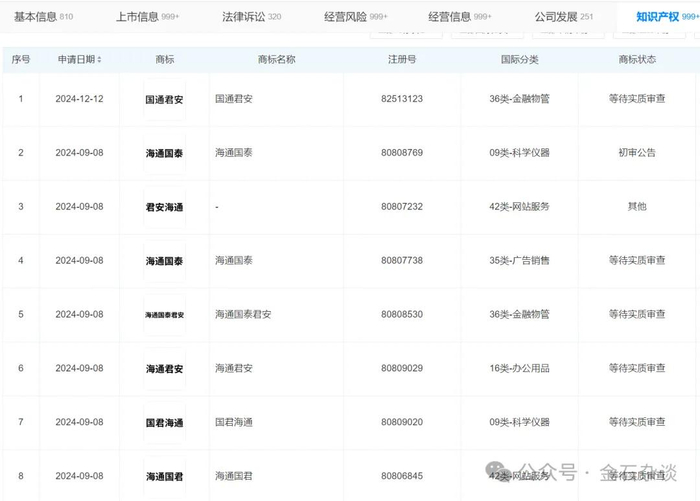View 海通国泰君安 trademark logo thumbnail
Image resolution: width=700 pixels, height=501 pixels.
tap(164, 315)
